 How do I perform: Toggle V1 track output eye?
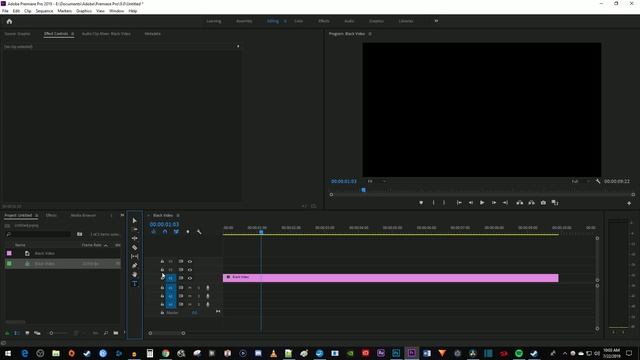click(190, 278)
